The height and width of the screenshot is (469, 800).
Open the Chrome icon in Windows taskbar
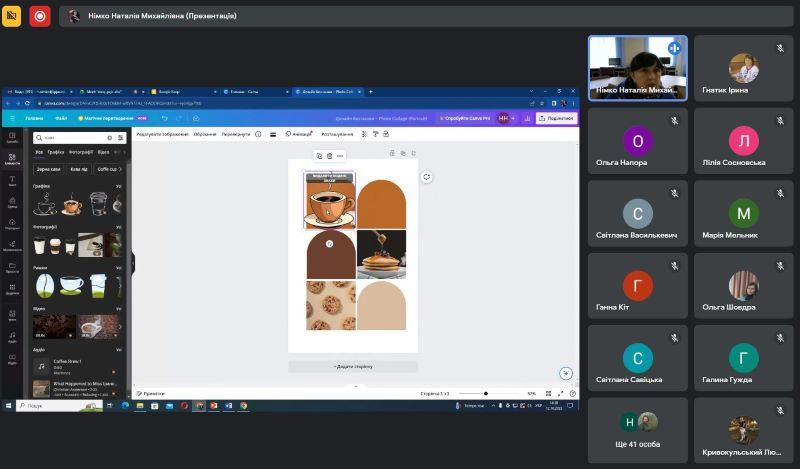click(x=244, y=406)
